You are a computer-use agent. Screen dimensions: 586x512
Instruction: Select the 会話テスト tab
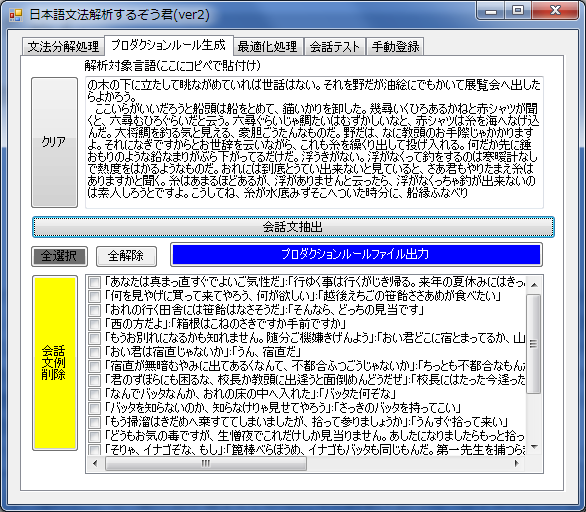(334, 47)
